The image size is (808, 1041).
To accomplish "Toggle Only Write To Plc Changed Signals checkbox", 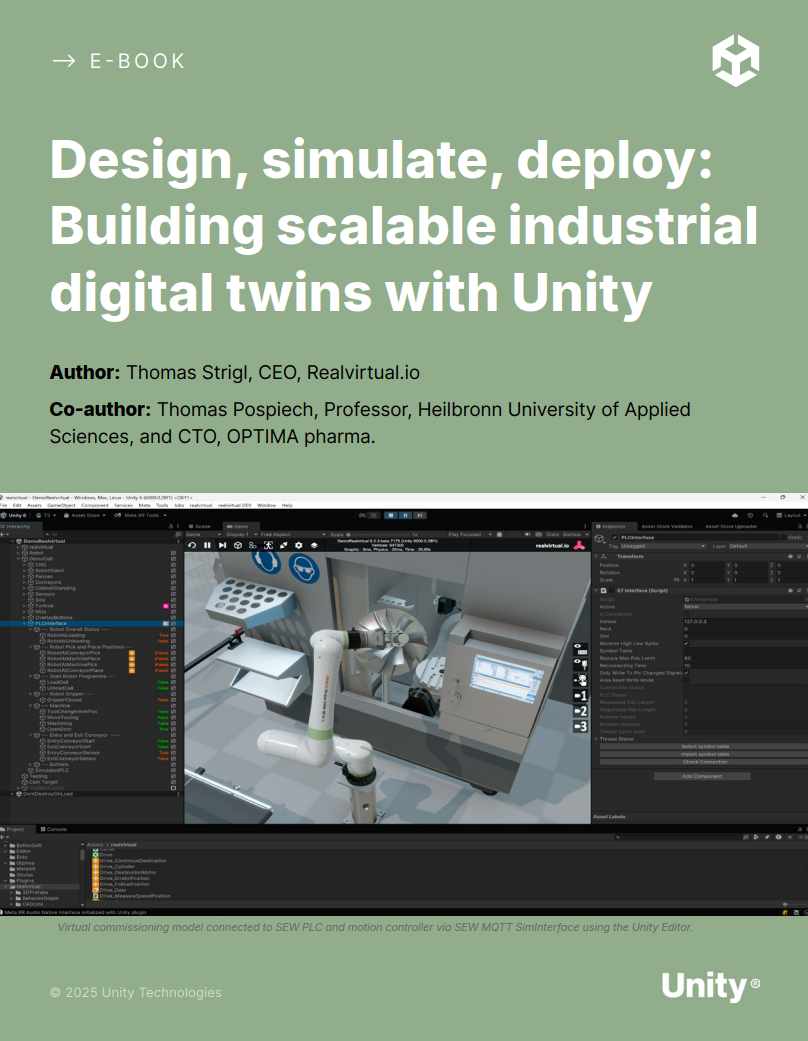I will coord(686,673).
